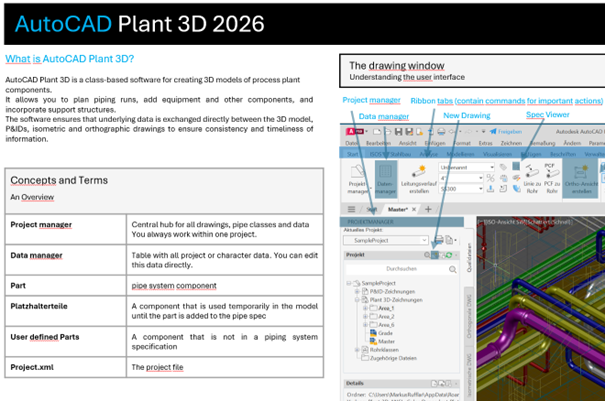Expand the Area_1 folder
The image size is (605, 401).
point(365,308)
